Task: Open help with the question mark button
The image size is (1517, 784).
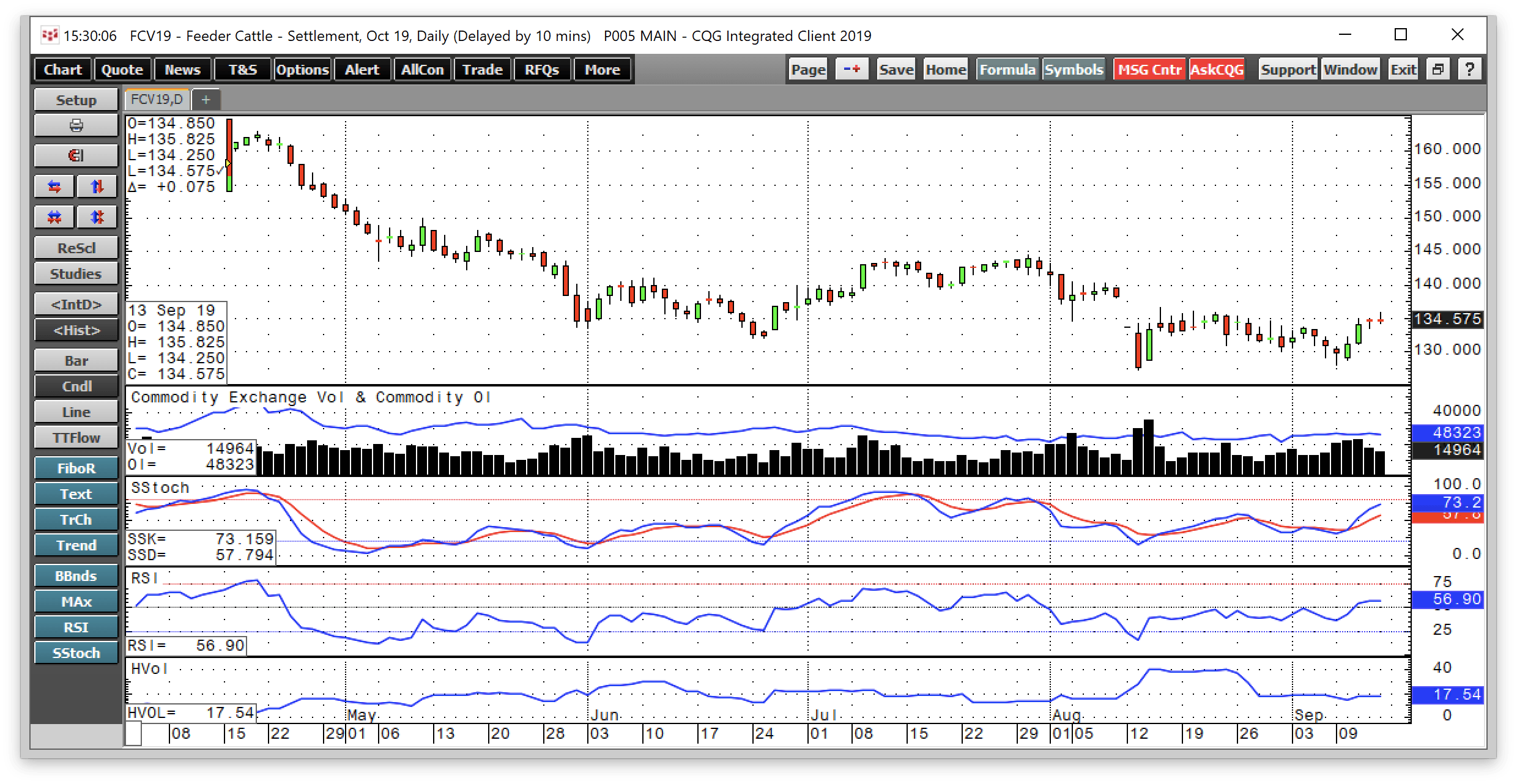Action: (1469, 69)
